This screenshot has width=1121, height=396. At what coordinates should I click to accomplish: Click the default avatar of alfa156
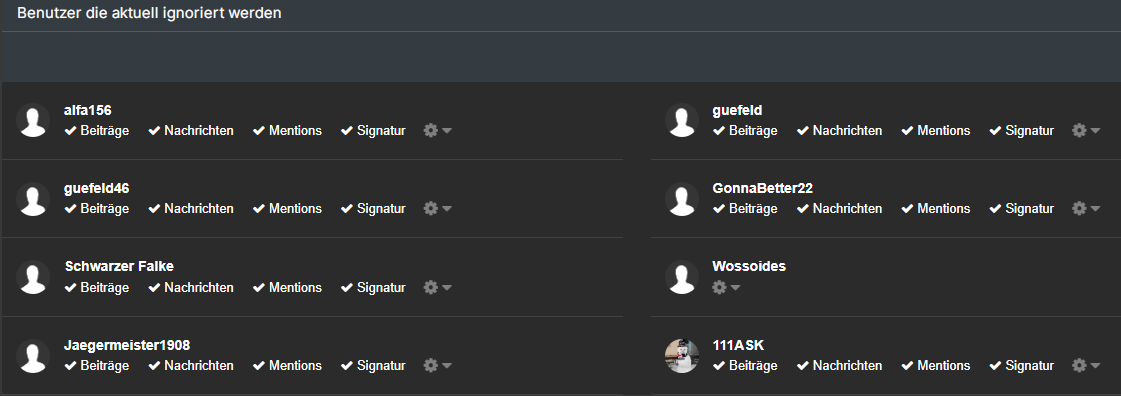coord(33,120)
